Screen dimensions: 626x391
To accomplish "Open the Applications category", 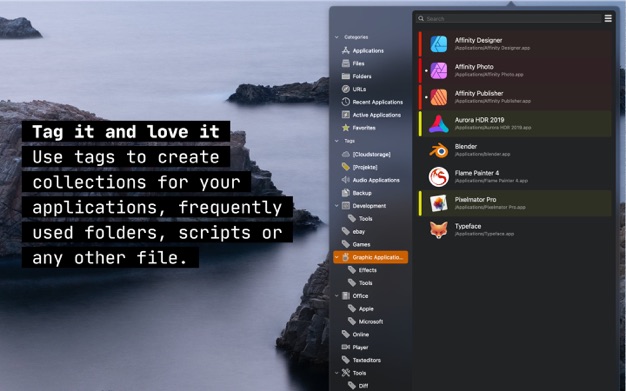I will (x=363, y=51).
